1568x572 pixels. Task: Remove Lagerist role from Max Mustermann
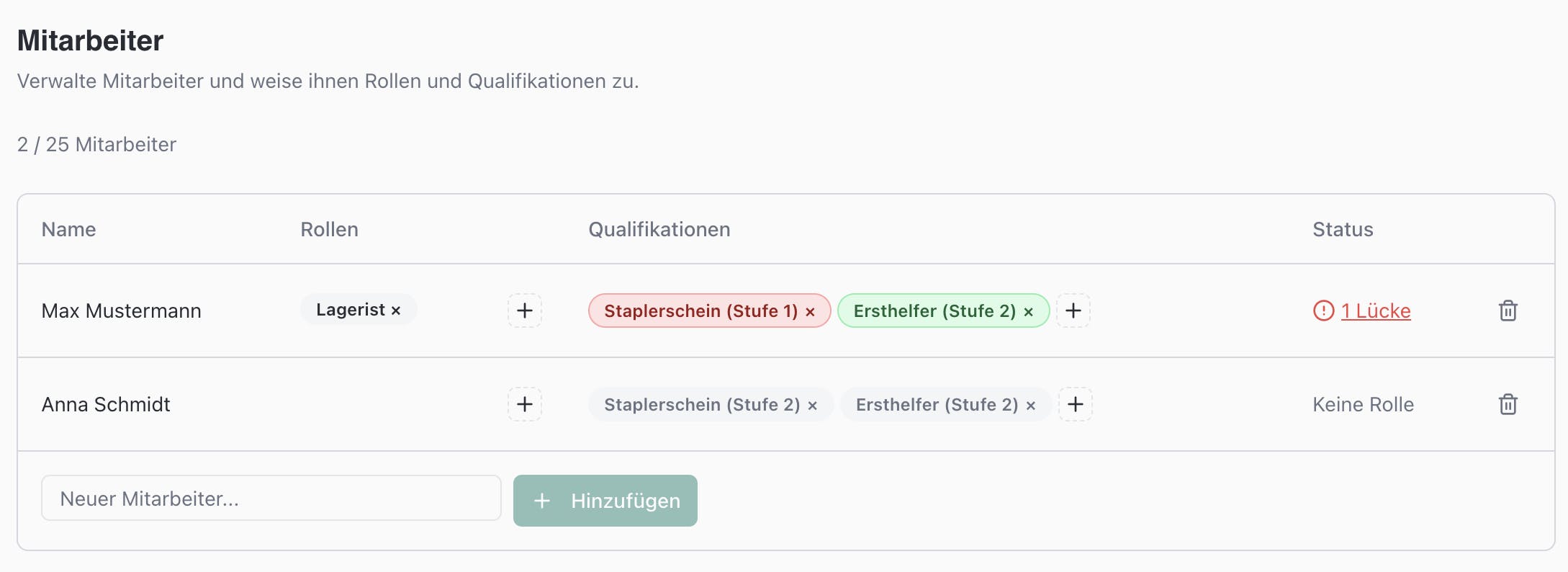point(396,310)
